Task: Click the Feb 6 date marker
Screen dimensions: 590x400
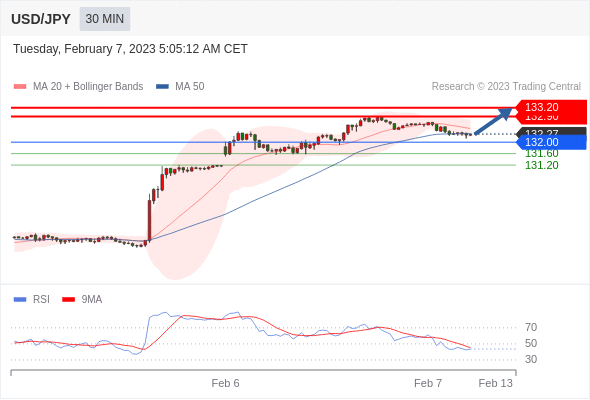Action: [225, 383]
